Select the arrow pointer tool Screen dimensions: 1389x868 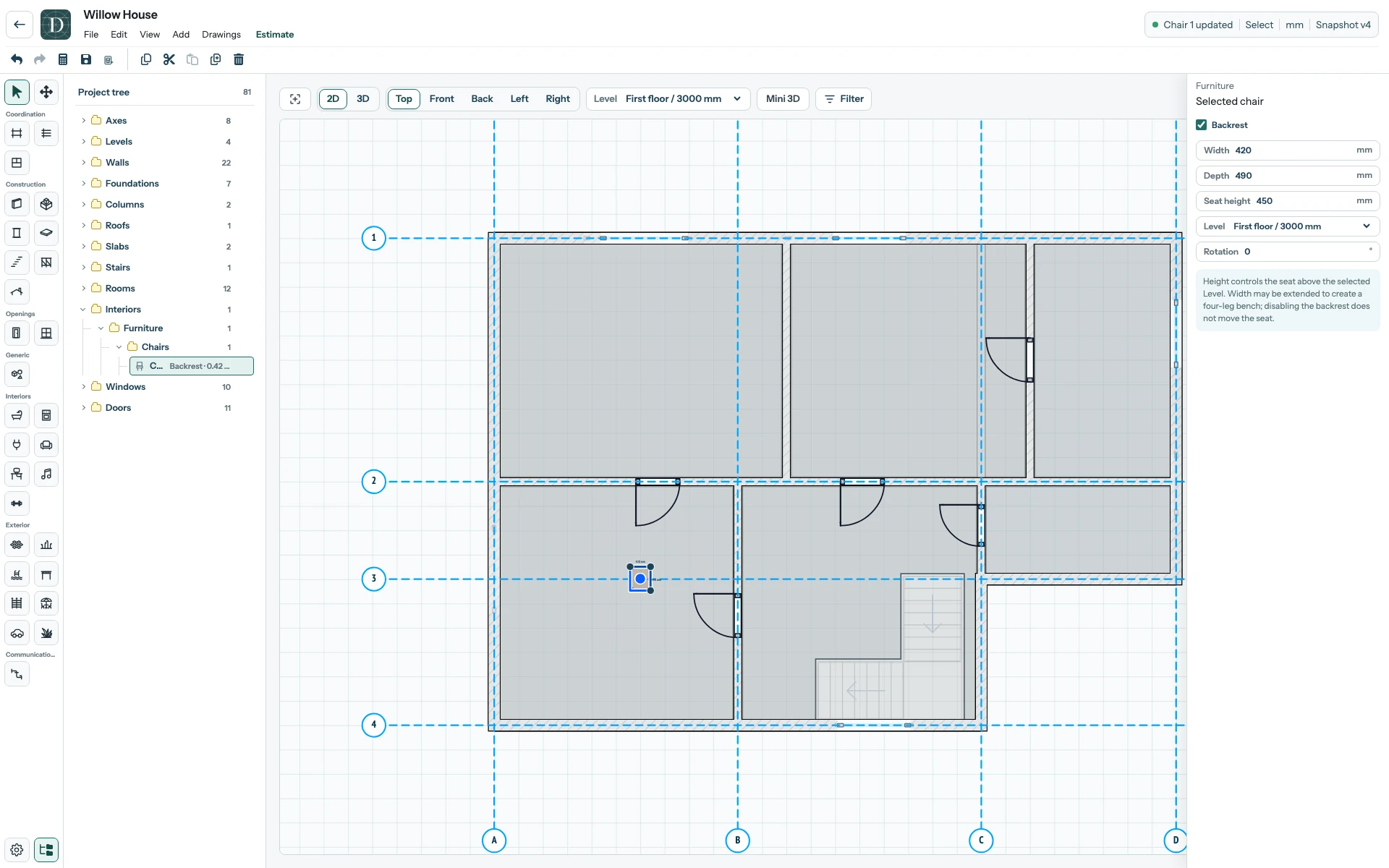pos(17,92)
